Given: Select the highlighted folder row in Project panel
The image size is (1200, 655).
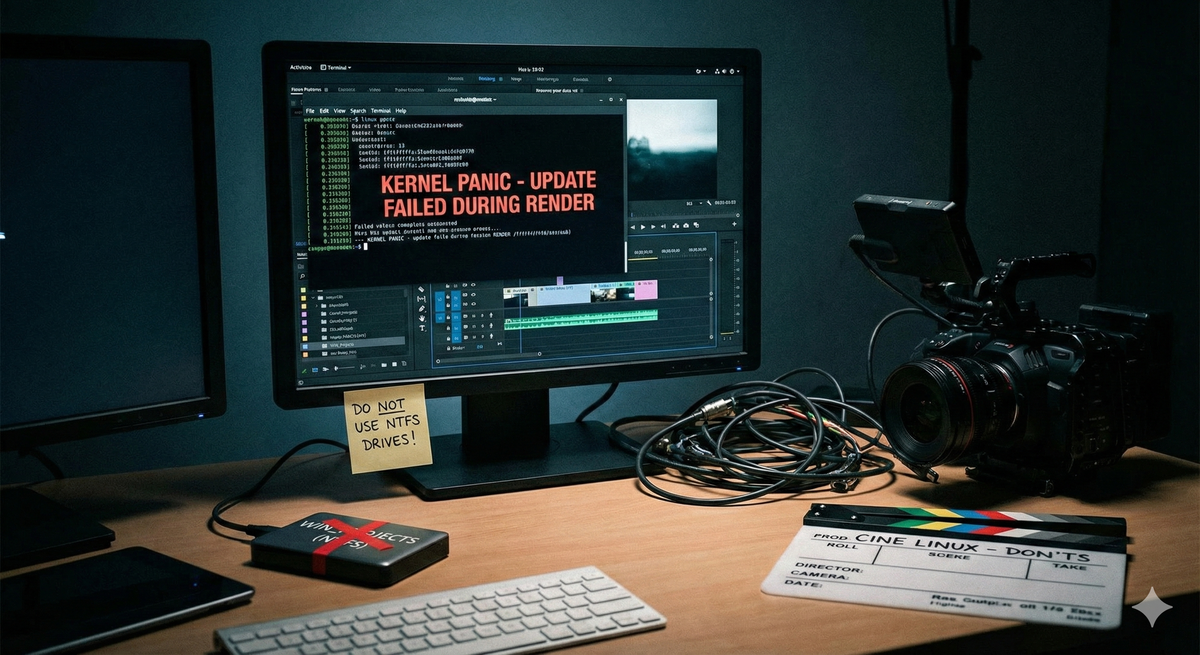Looking at the screenshot, I should [353, 345].
